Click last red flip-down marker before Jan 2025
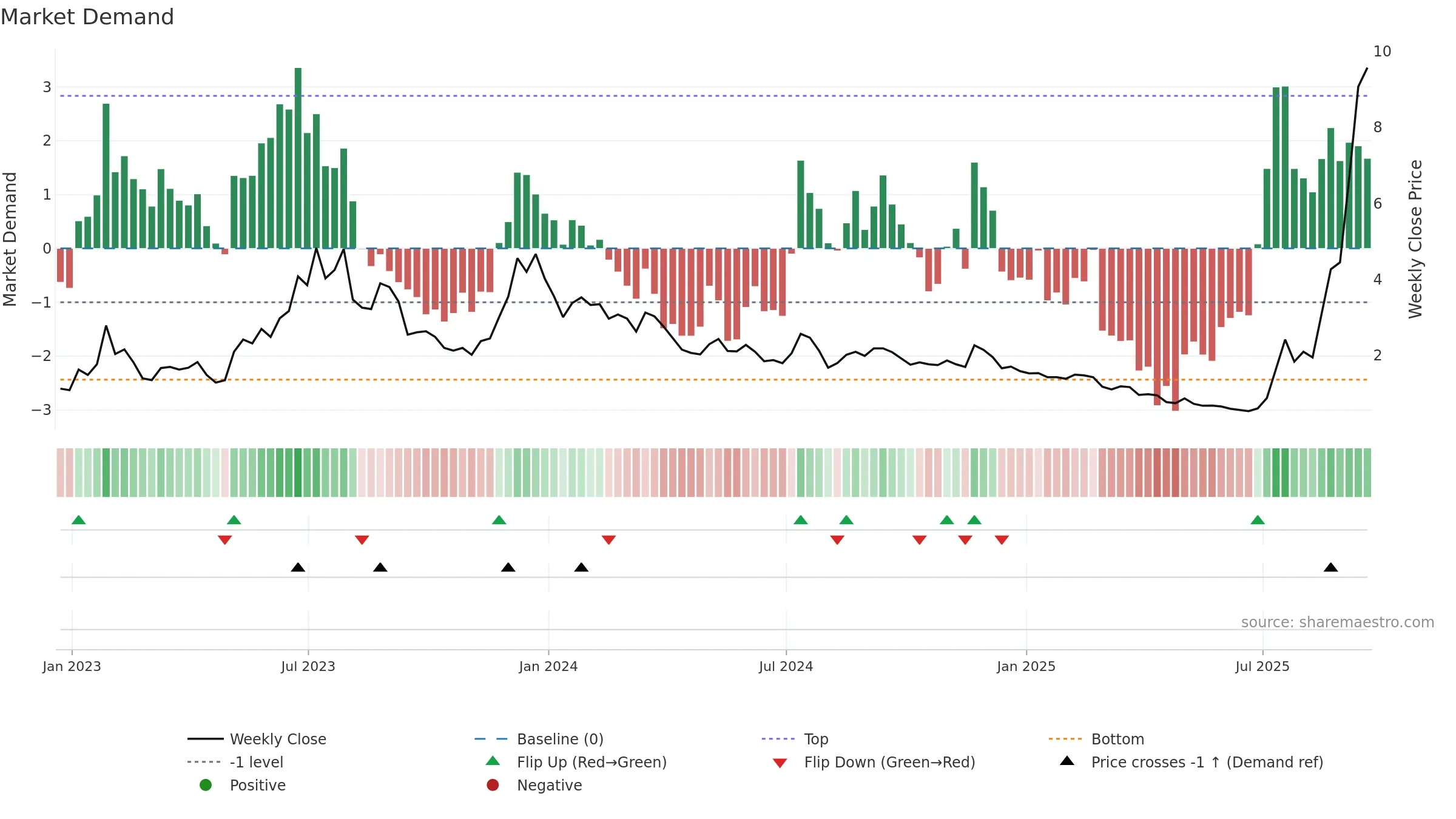 1002,540
